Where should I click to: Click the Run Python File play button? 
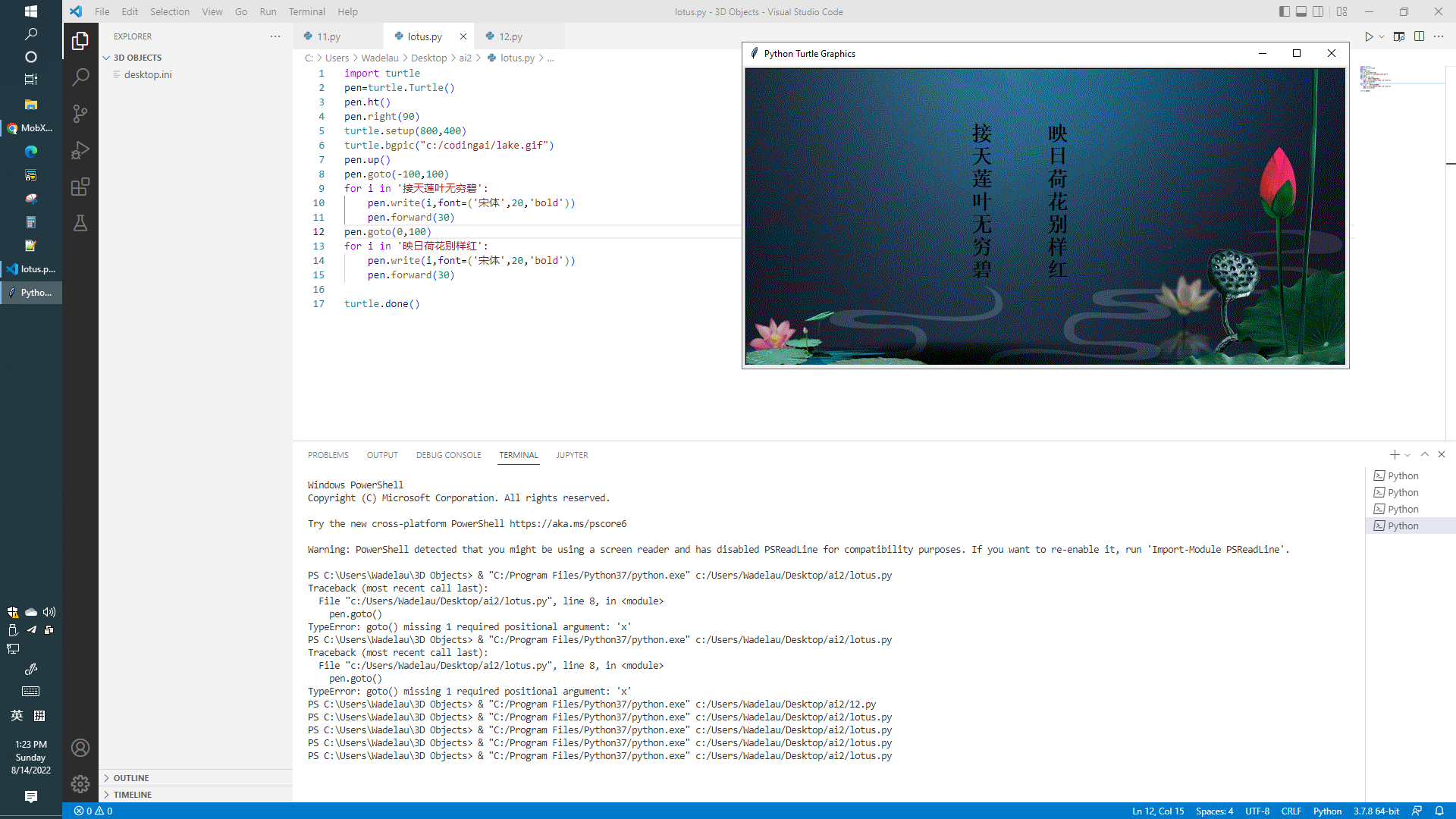pos(1369,36)
